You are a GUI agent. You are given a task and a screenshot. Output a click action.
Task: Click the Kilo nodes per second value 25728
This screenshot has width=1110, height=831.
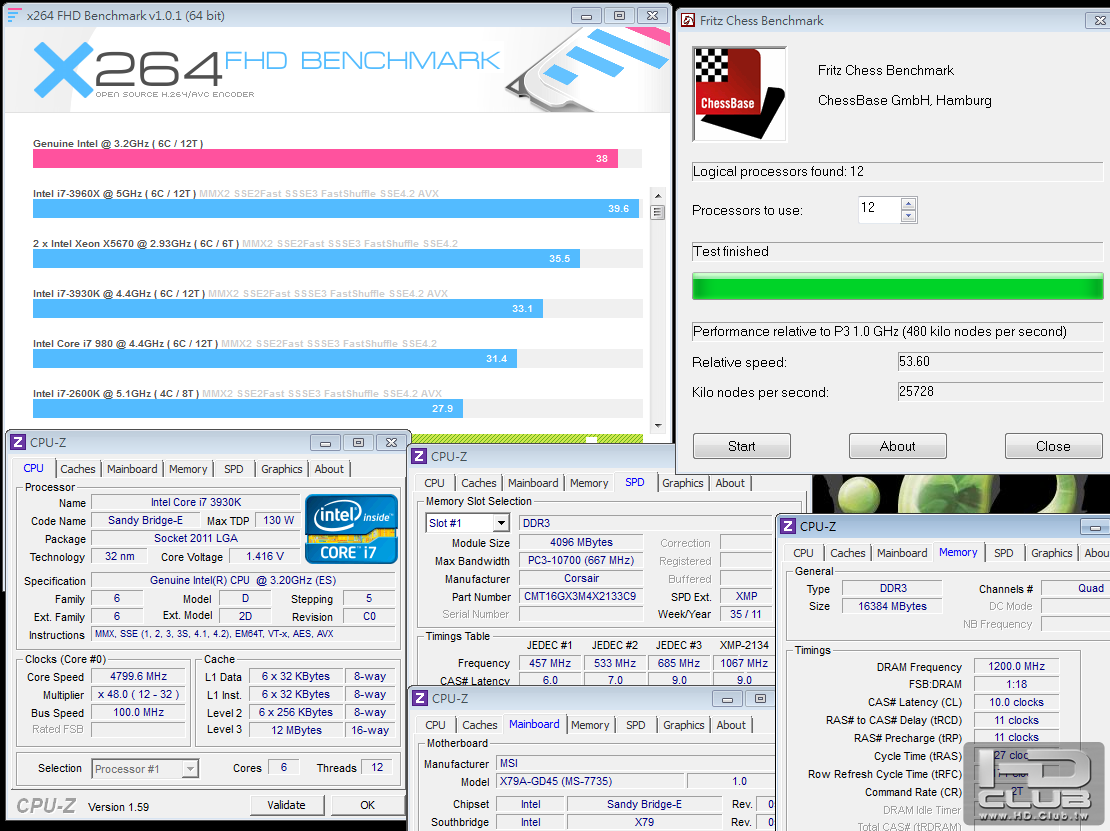pyautogui.click(x=1000, y=391)
